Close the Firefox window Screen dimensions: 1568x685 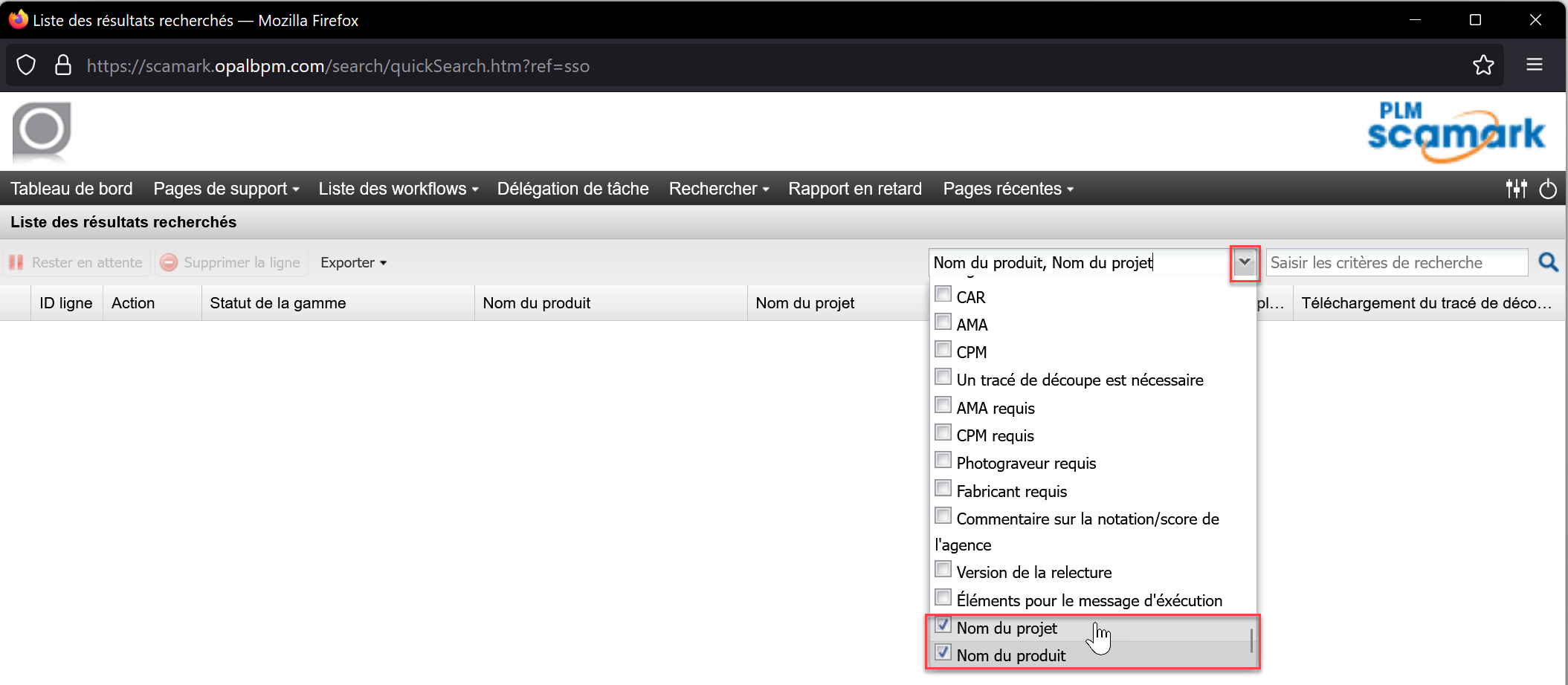(1535, 20)
